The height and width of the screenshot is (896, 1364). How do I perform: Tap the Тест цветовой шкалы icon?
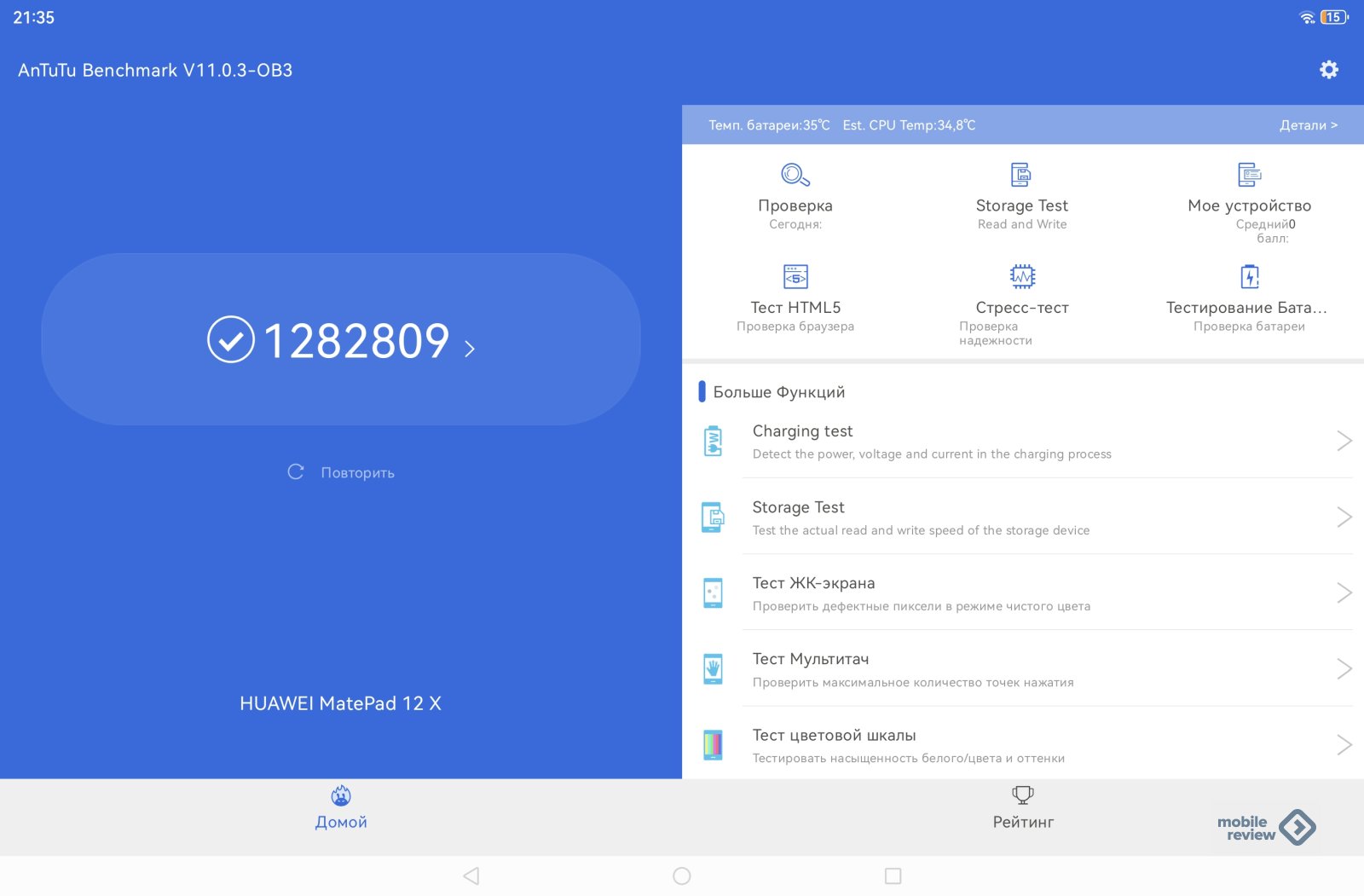714,745
